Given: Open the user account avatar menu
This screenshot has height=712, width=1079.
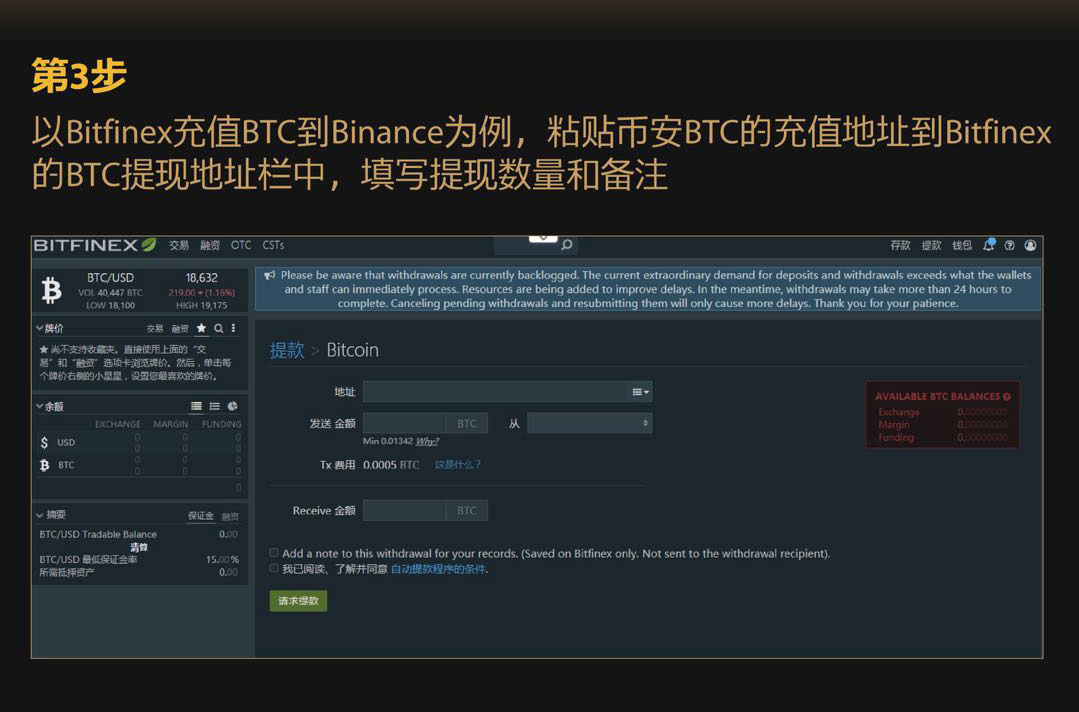Looking at the screenshot, I should click(x=1030, y=246).
